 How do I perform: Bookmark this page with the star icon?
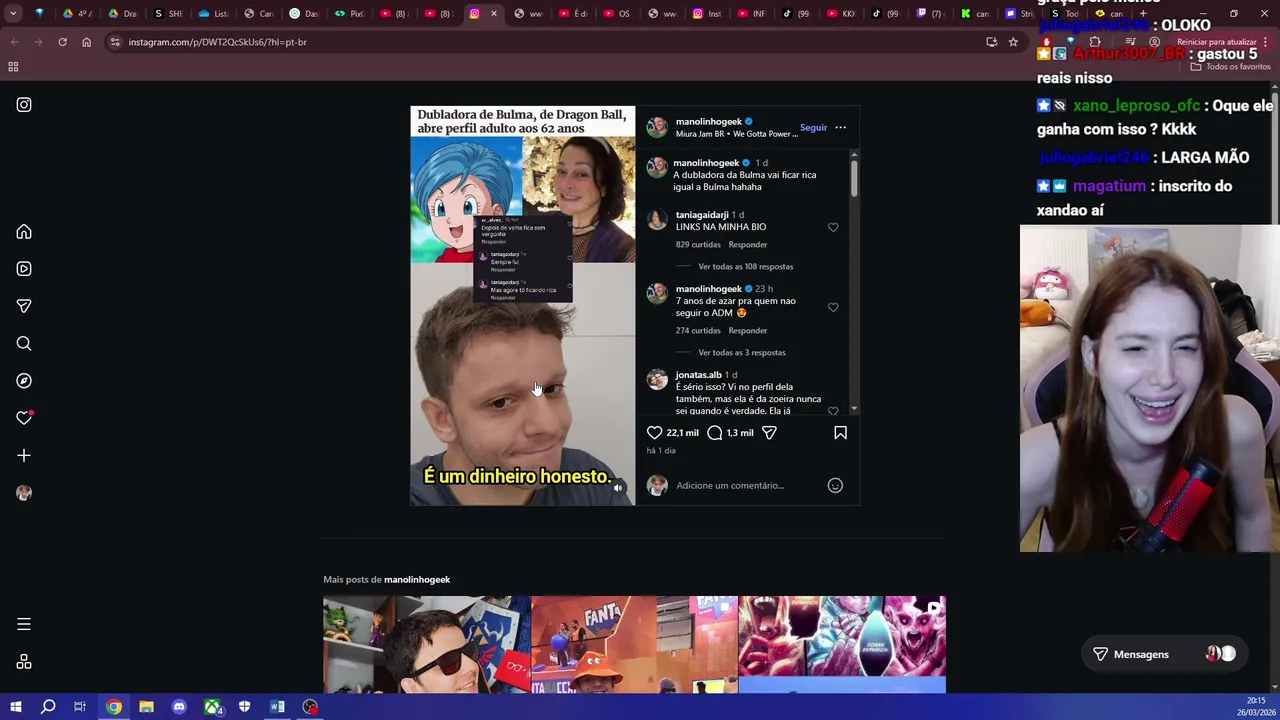1013,42
